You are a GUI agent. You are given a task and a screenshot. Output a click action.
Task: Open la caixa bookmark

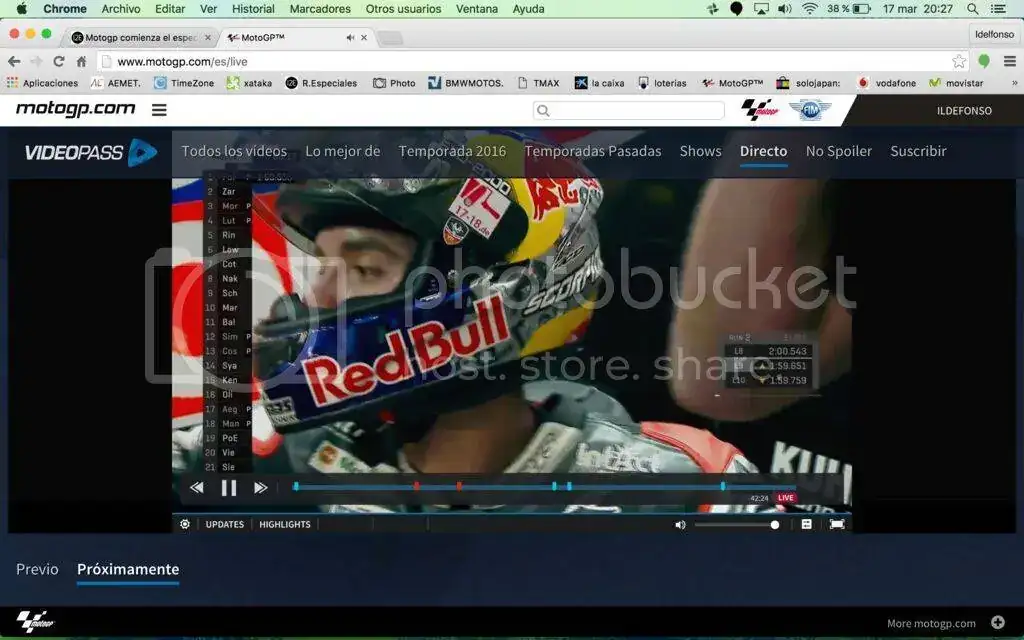(x=600, y=83)
